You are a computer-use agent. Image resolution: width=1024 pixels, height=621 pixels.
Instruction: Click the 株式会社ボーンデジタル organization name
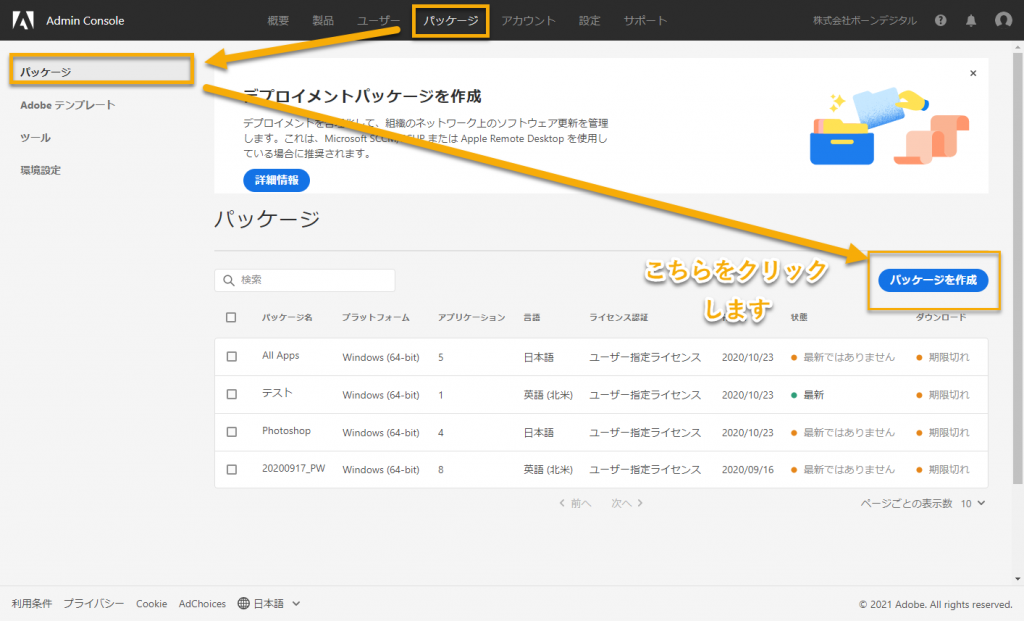coord(865,20)
